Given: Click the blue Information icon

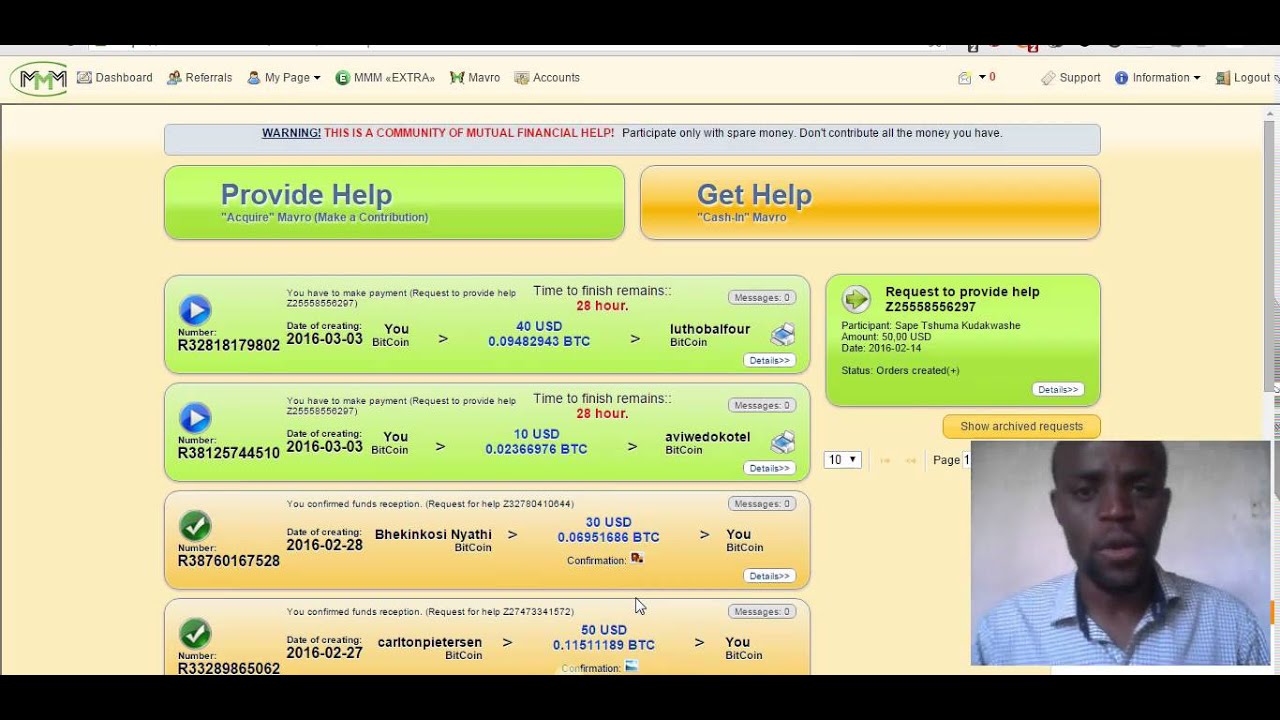Looking at the screenshot, I should click(x=1122, y=78).
